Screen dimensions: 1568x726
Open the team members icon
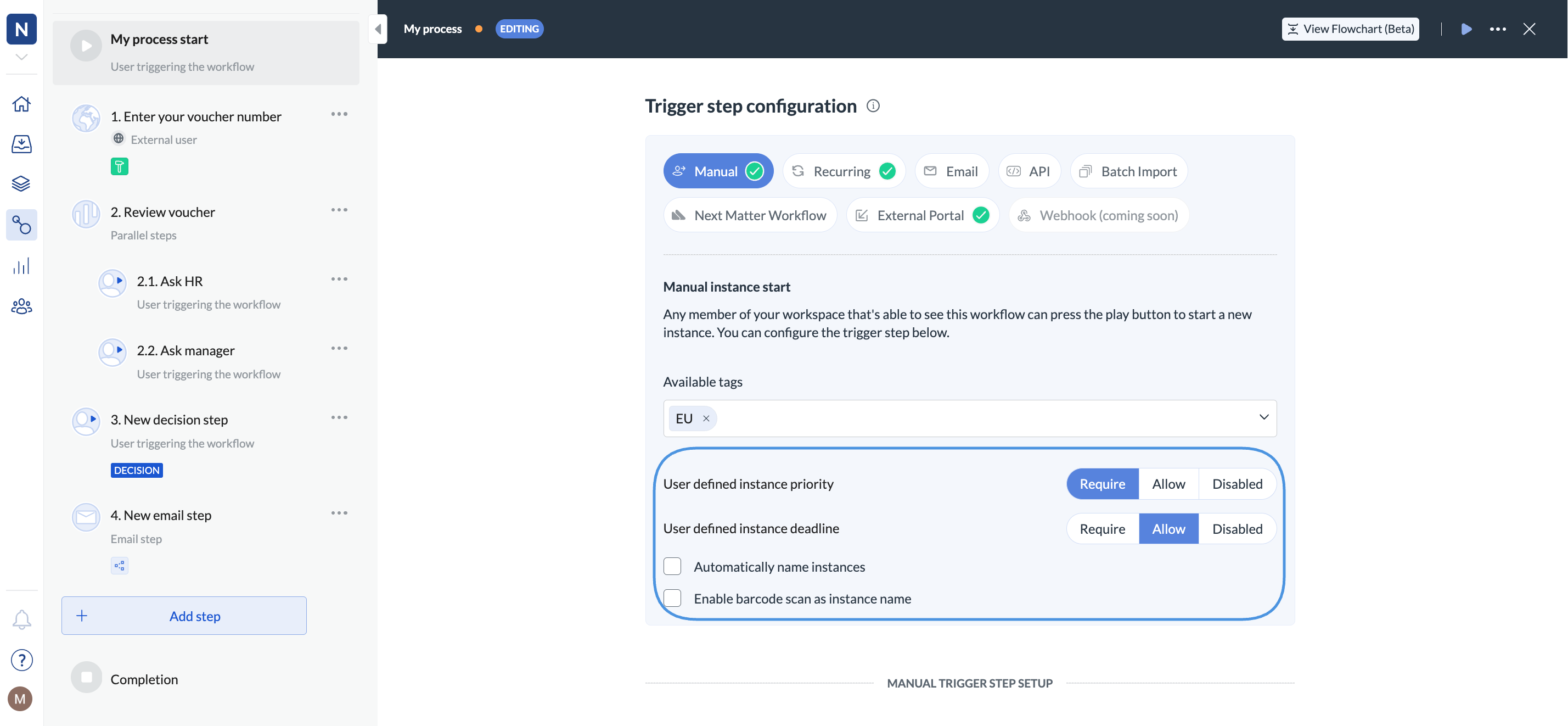coord(21,306)
